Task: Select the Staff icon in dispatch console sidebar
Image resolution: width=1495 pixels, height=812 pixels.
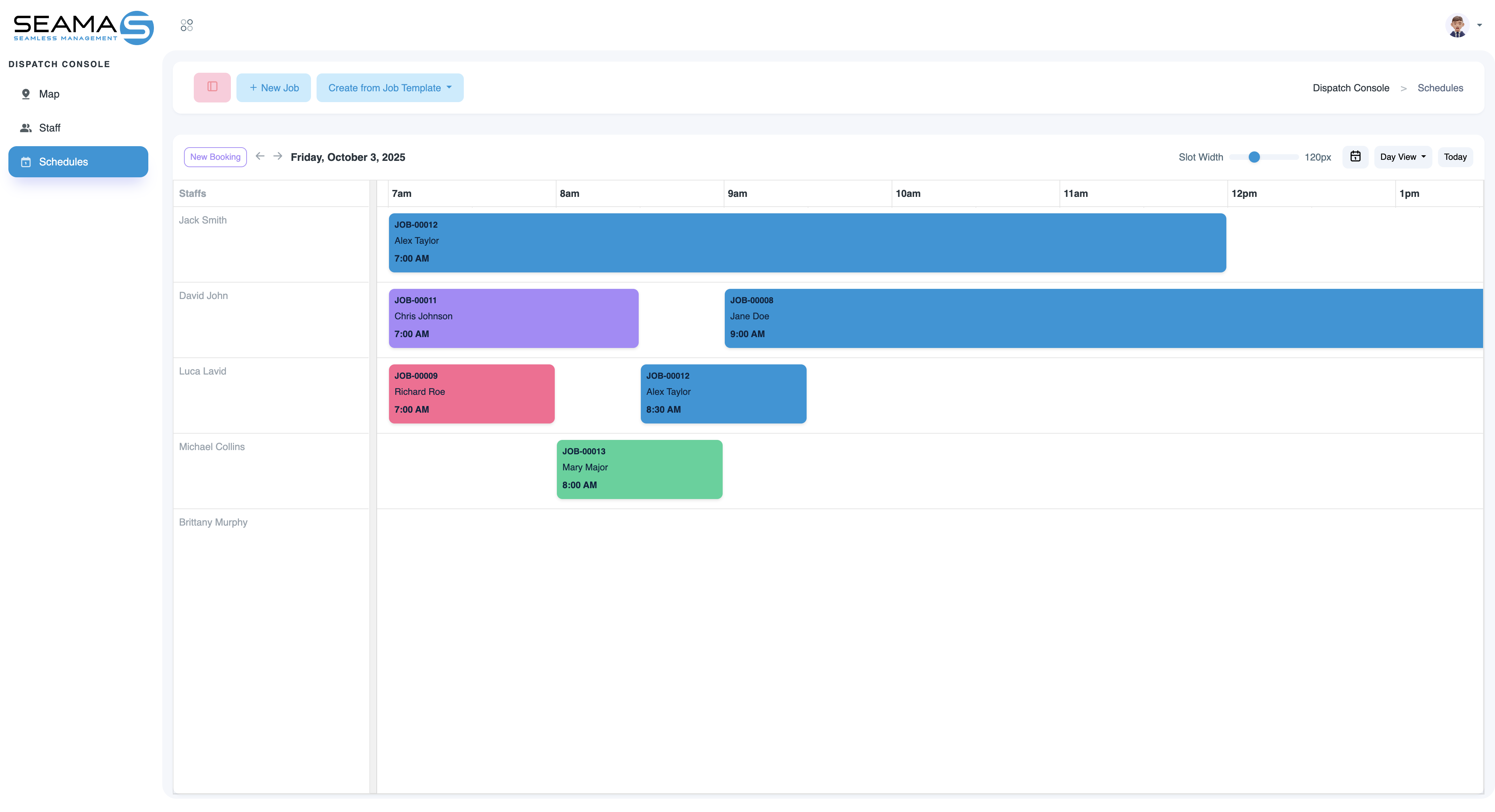Action: coord(26,128)
